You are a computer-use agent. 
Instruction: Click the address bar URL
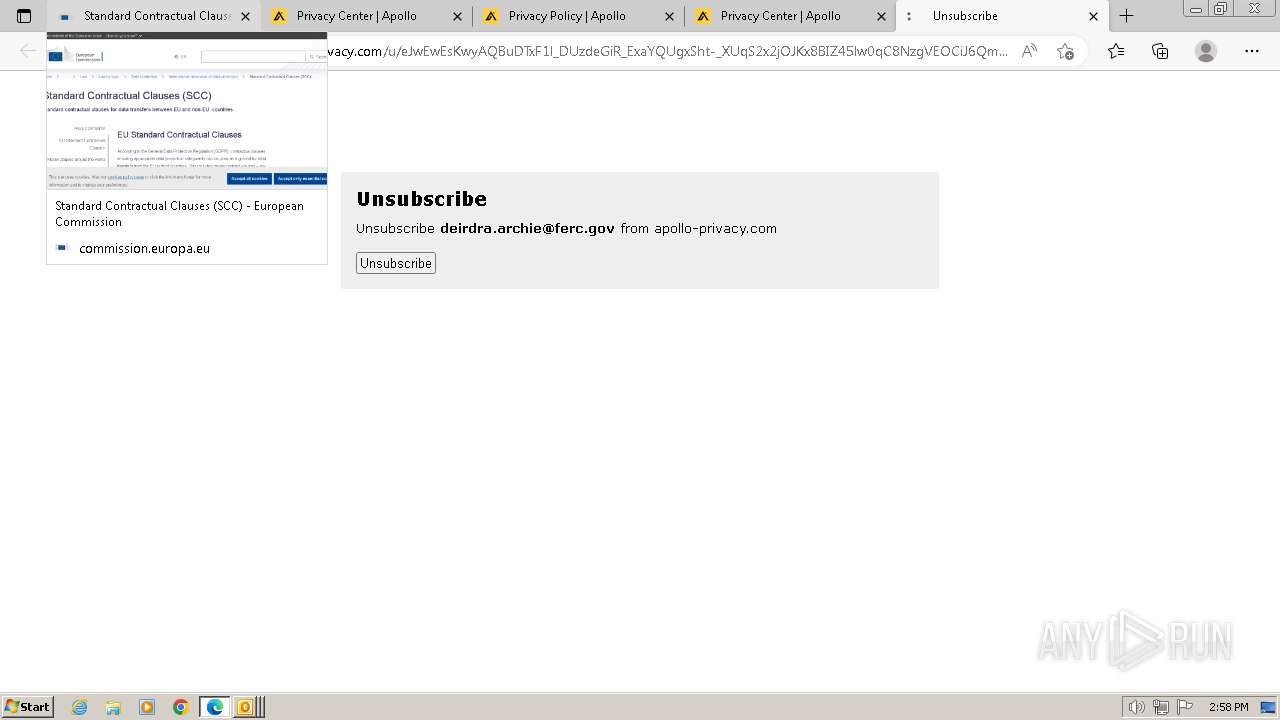[x=667, y=51]
